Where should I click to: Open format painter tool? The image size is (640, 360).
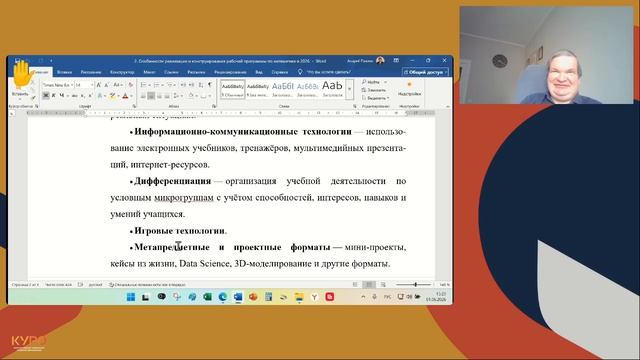(x=33, y=98)
